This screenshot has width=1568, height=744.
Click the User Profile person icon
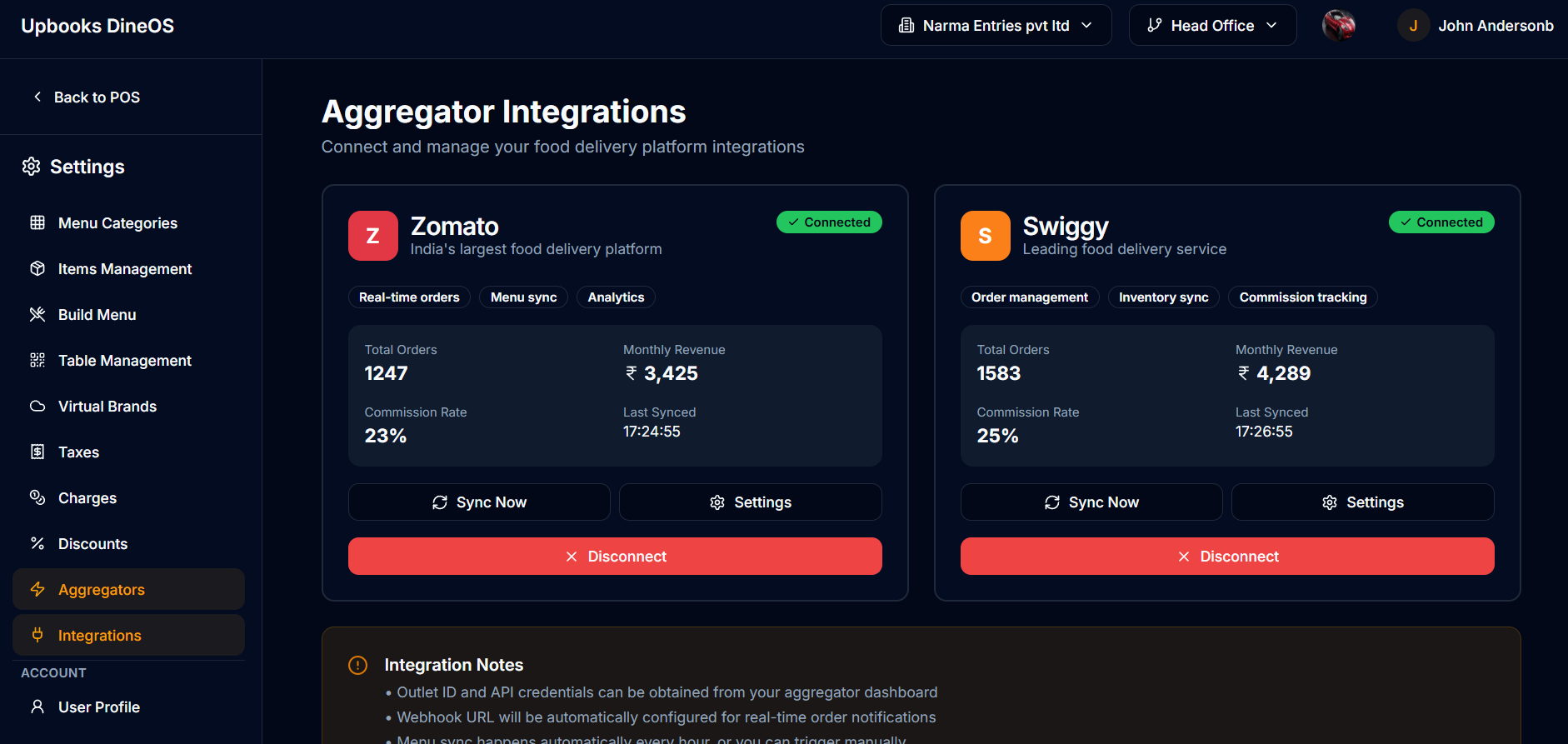(37, 707)
